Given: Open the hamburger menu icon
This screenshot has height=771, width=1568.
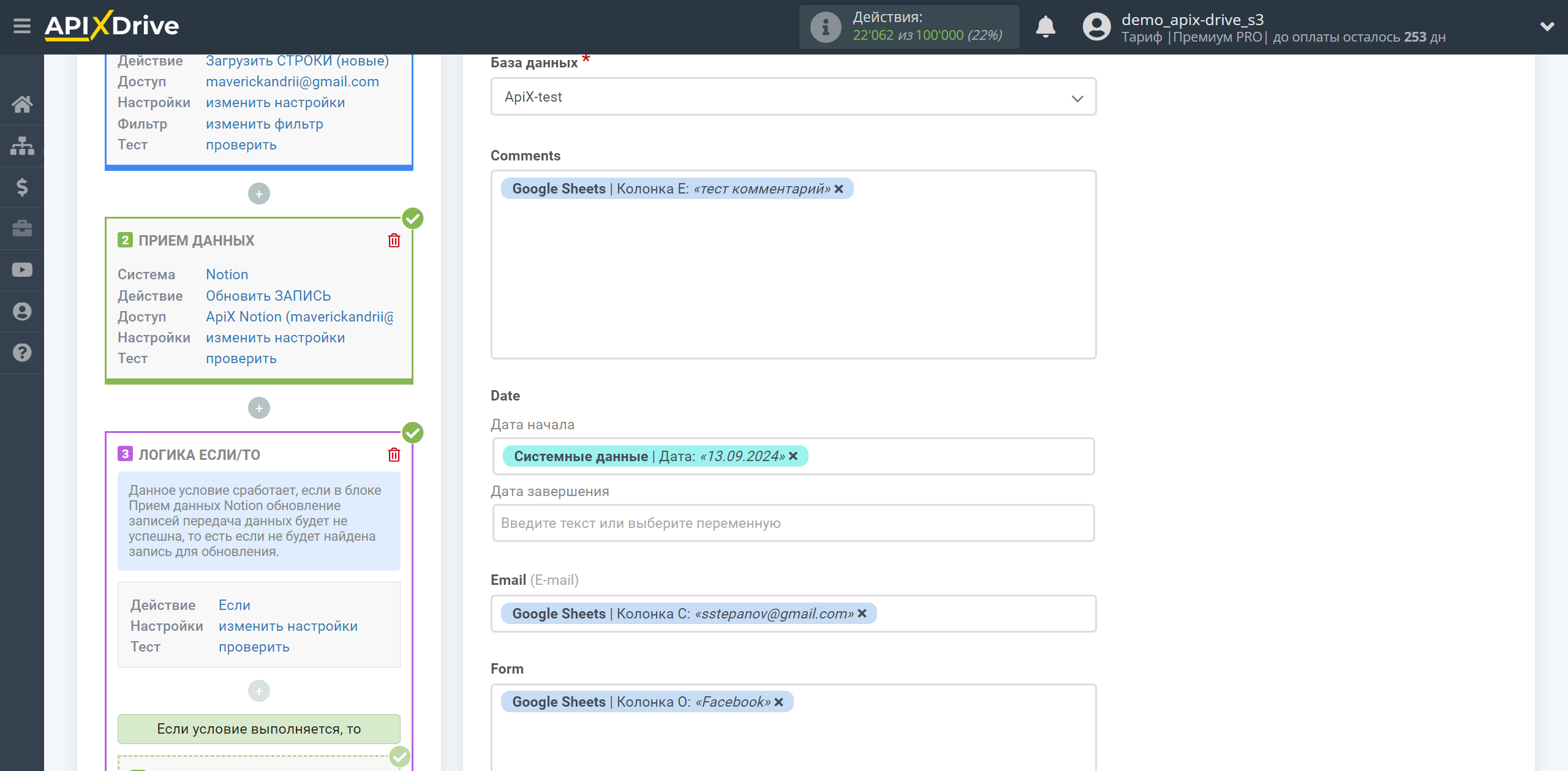Looking at the screenshot, I should [x=22, y=26].
